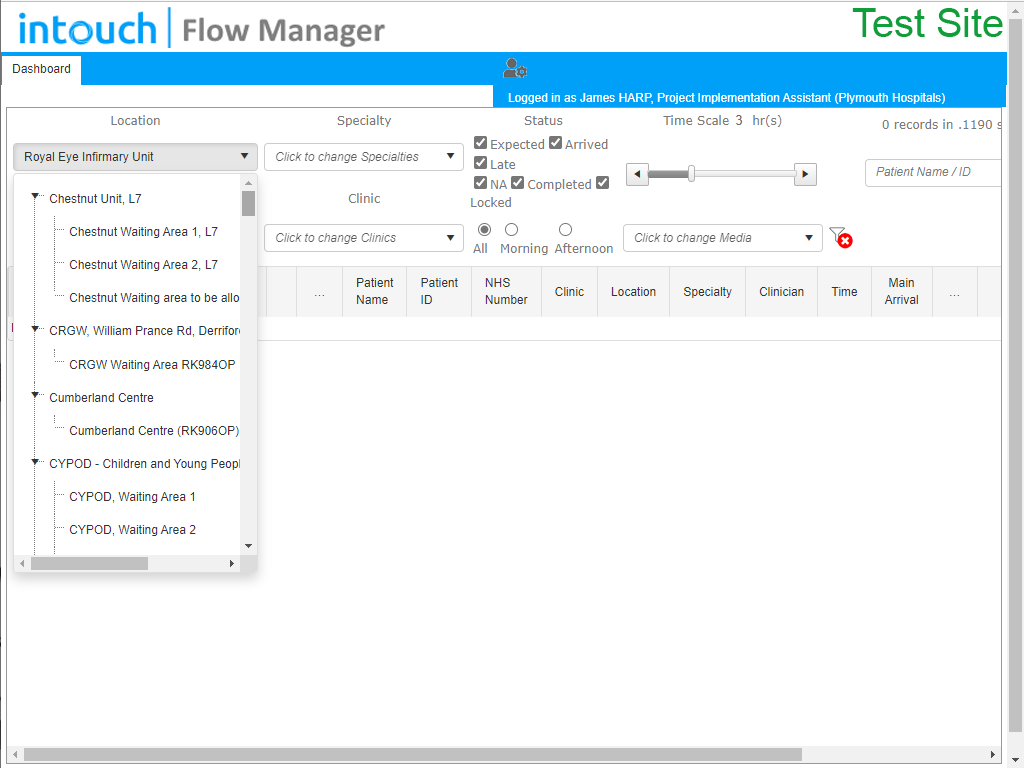Sort by Patient Name column header
Image resolution: width=1024 pixels, height=768 pixels.
point(375,291)
